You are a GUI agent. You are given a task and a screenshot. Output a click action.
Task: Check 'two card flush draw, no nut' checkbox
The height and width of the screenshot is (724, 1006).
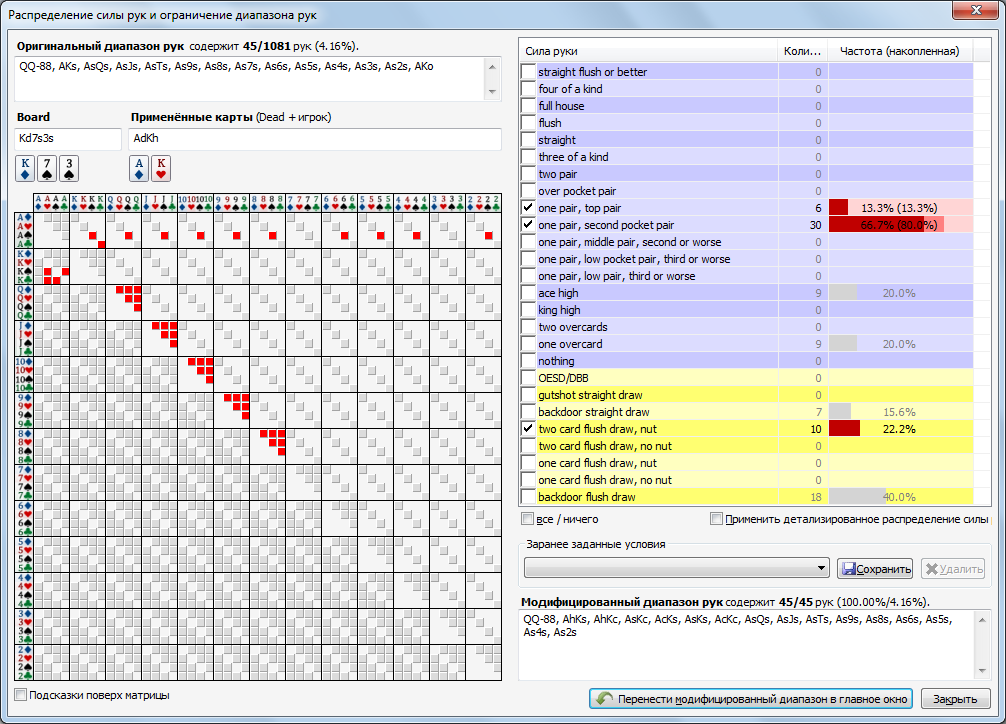[x=528, y=445]
